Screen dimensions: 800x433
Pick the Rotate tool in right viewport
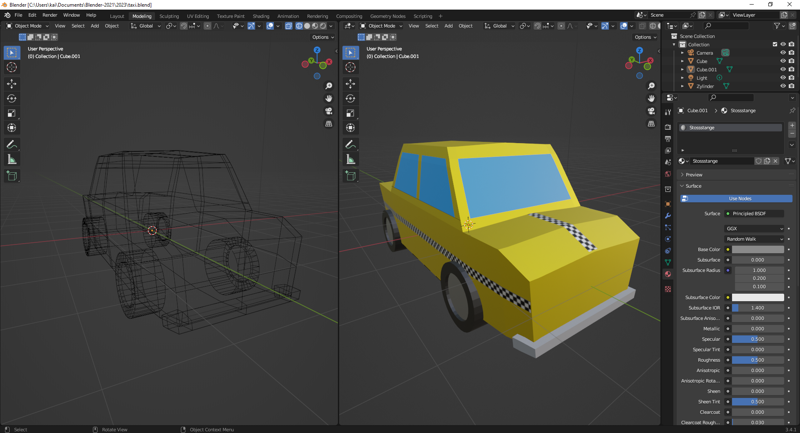click(350, 98)
